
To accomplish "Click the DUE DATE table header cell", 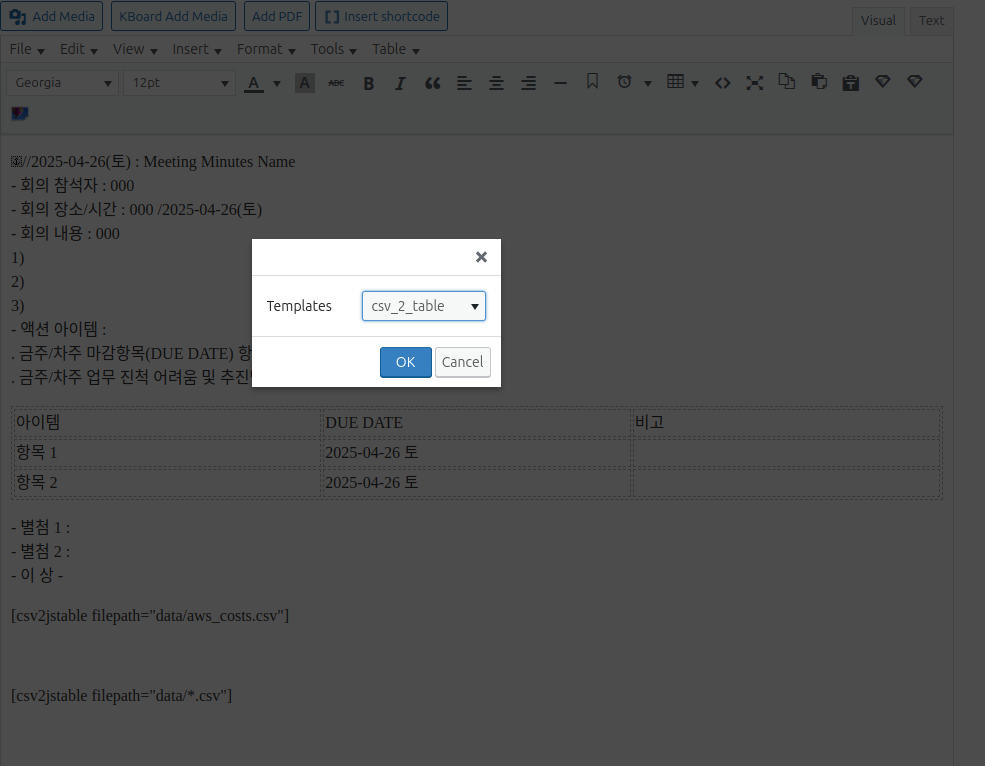I will pyautogui.click(x=476, y=422).
